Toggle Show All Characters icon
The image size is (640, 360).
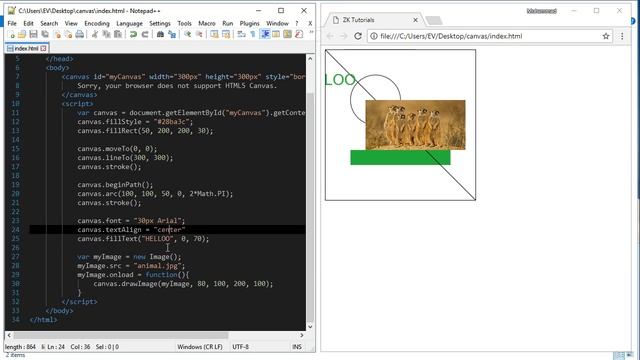tap(253, 35)
